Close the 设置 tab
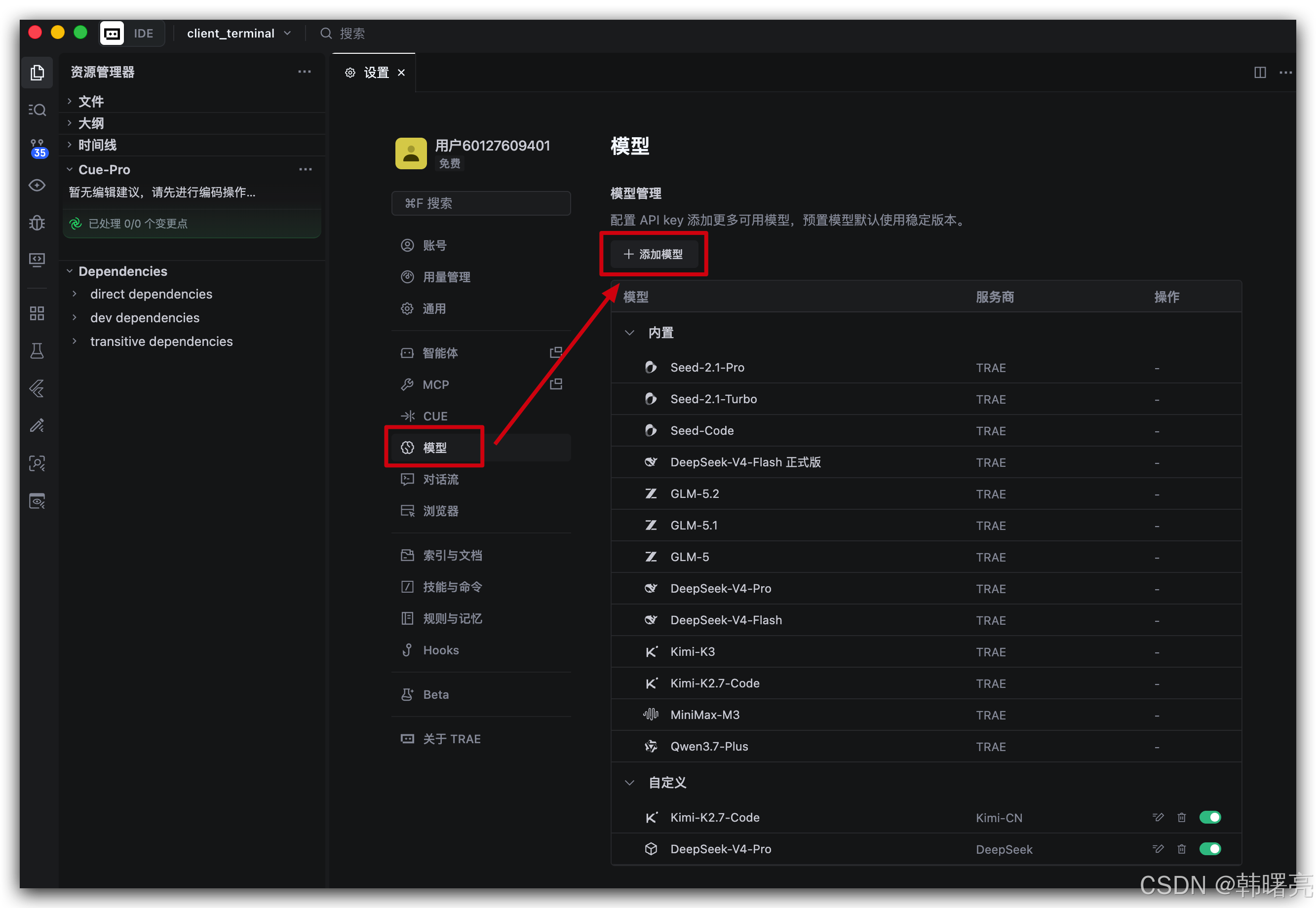 401,72
